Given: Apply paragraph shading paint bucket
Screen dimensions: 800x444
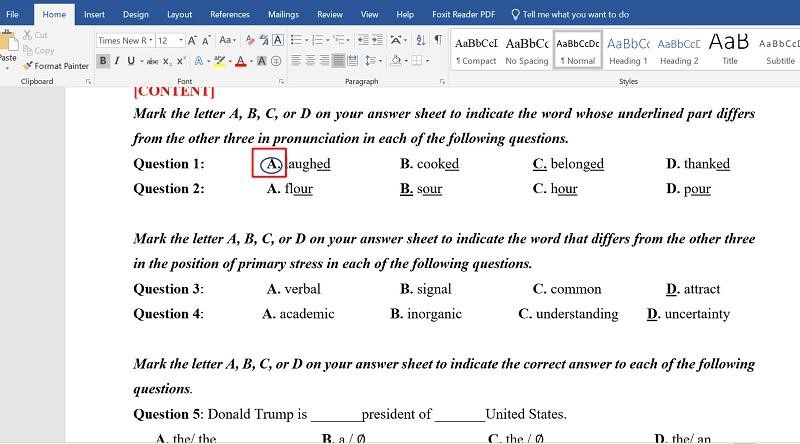Looking at the screenshot, I should 396,61.
